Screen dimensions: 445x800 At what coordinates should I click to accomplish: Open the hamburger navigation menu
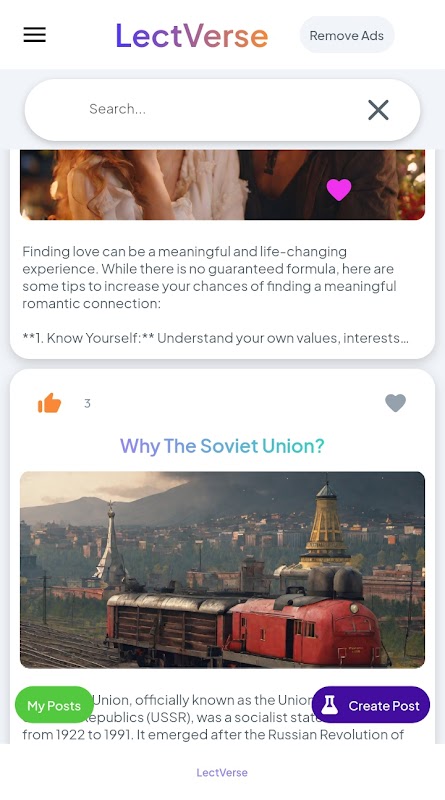coord(35,35)
